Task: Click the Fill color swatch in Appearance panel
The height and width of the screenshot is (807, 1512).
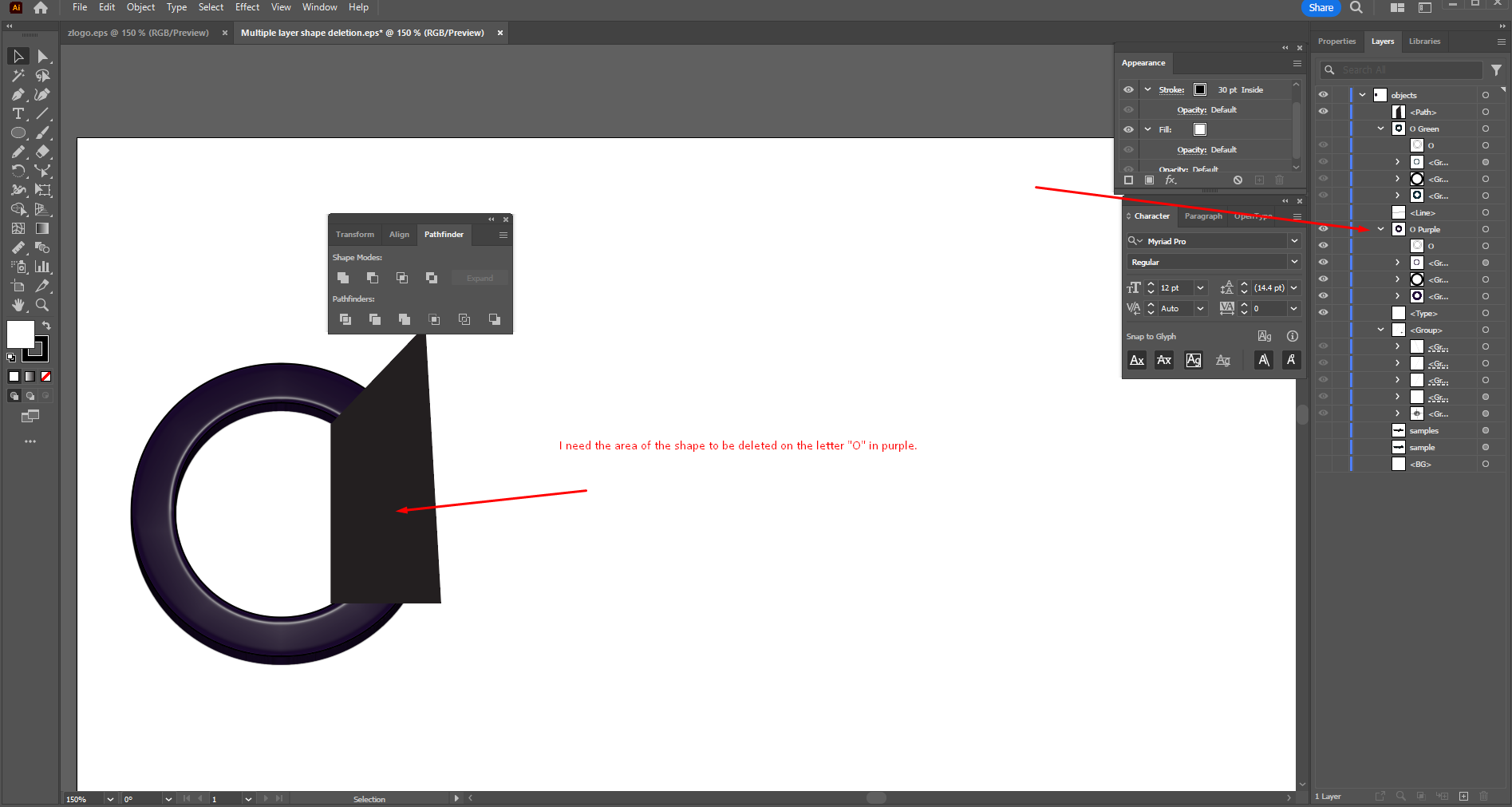Action: pos(1200,129)
